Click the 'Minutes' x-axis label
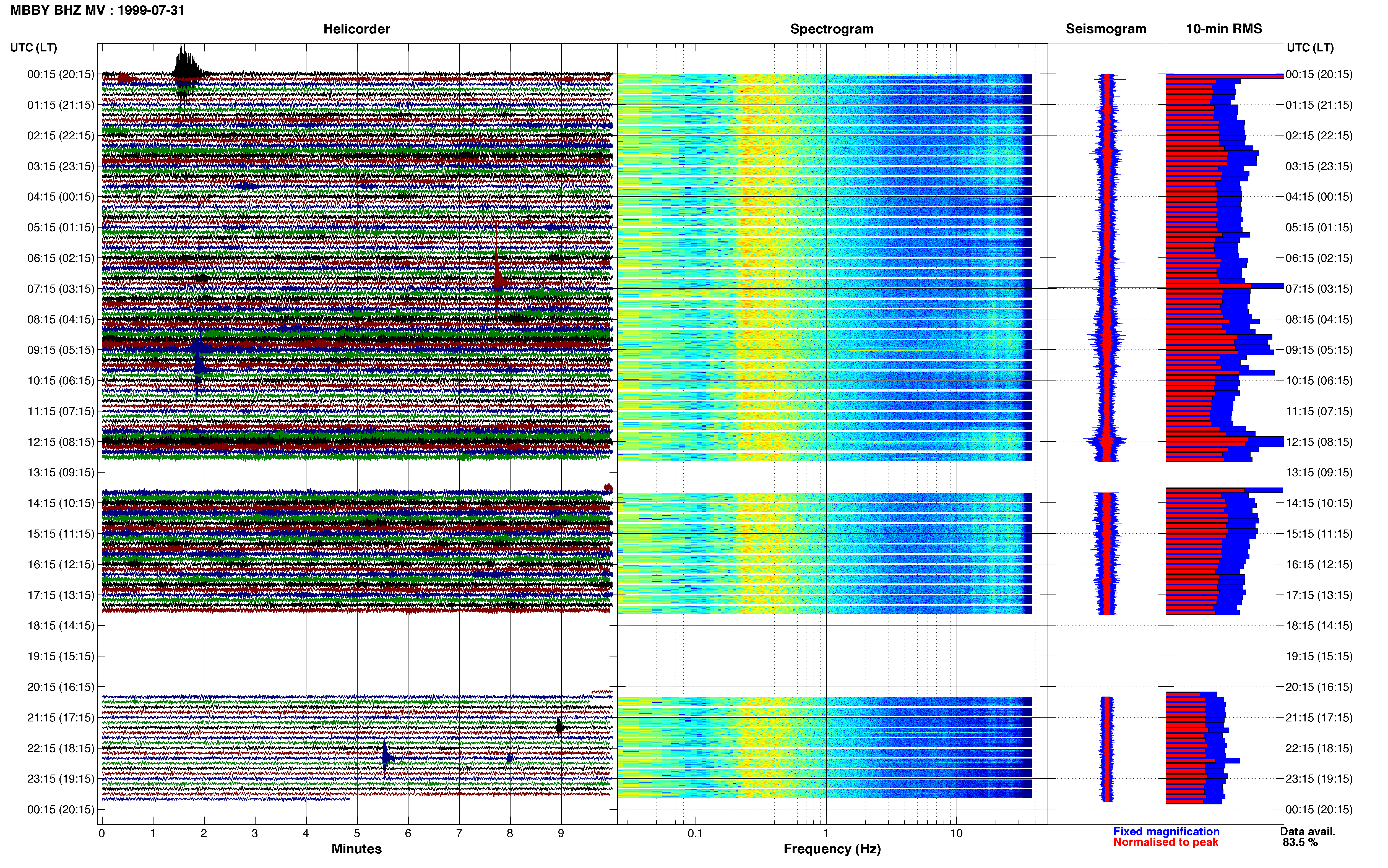The height and width of the screenshot is (868, 1388). pyautogui.click(x=356, y=849)
